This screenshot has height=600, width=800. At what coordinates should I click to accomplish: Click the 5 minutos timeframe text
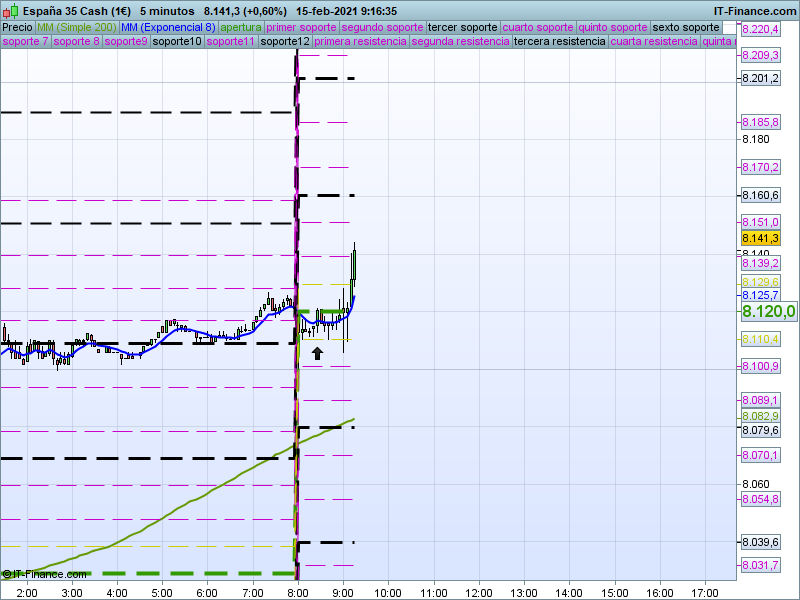[167, 11]
